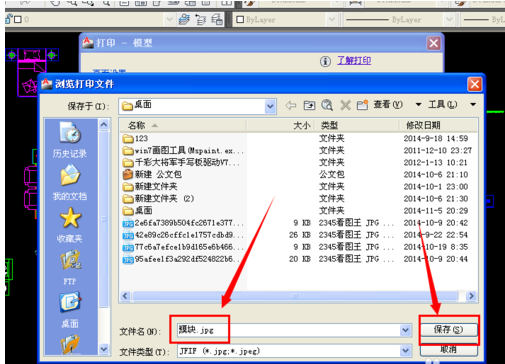
Task: Expand the 文件名 filename dropdown arrow
Action: [x=405, y=330]
